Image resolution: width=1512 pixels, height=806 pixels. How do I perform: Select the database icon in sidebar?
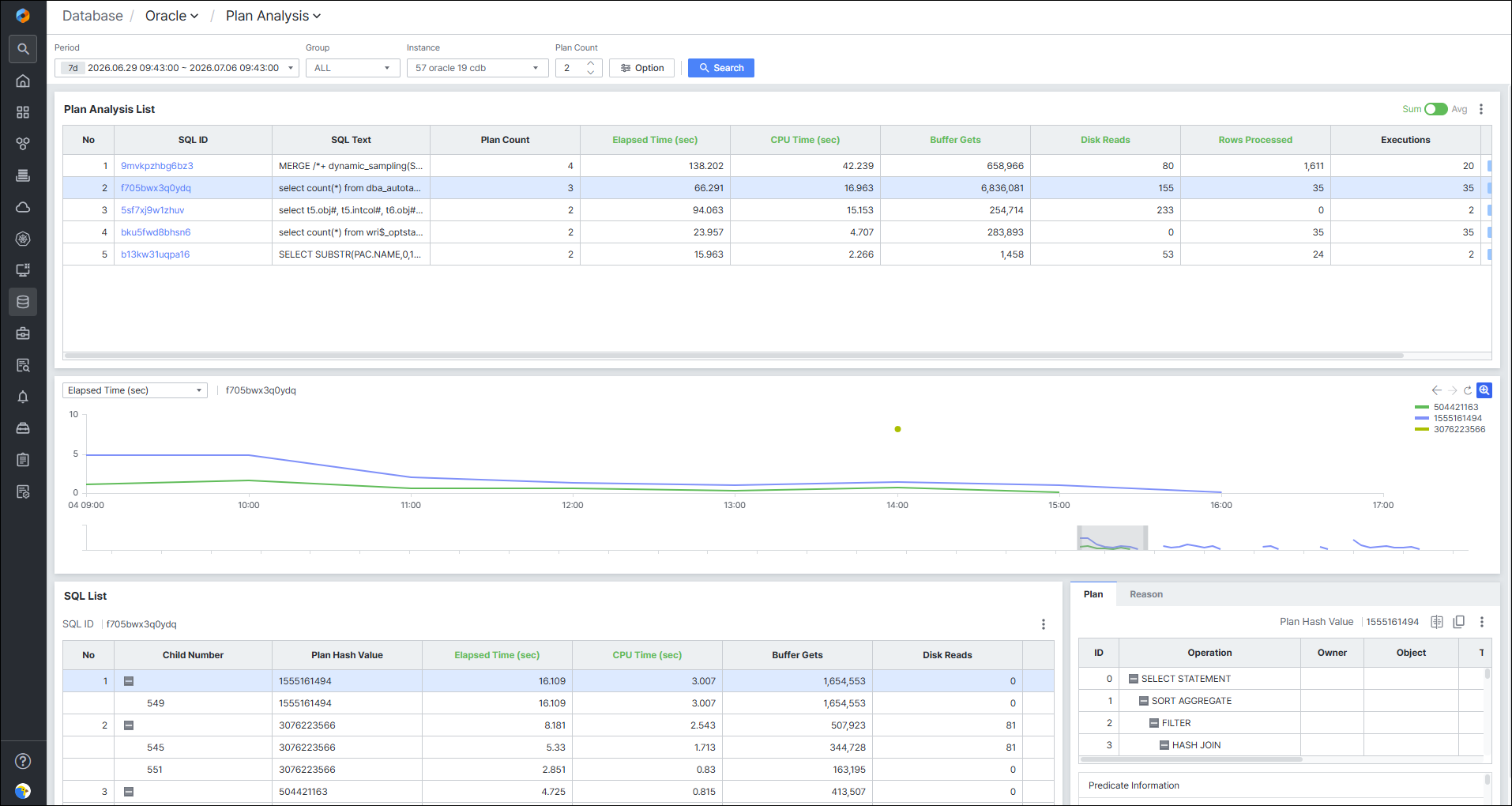coord(23,302)
